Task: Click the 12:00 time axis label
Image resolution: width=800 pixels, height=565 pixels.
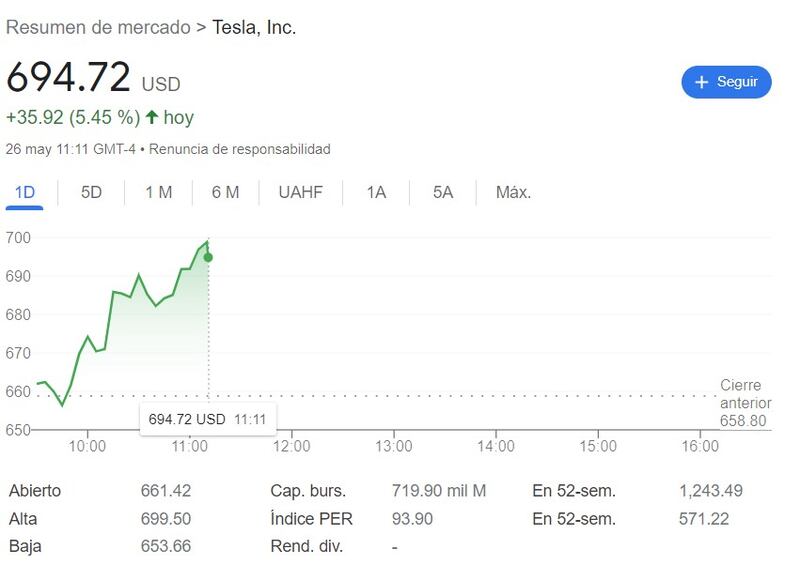Action: click(291, 446)
